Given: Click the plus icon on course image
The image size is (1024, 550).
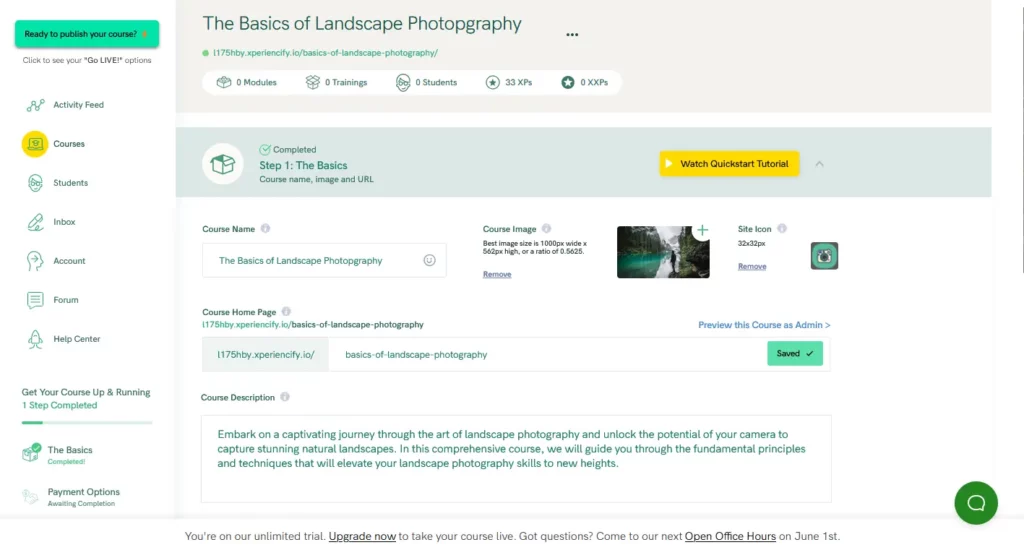Looking at the screenshot, I should click(x=702, y=230).
